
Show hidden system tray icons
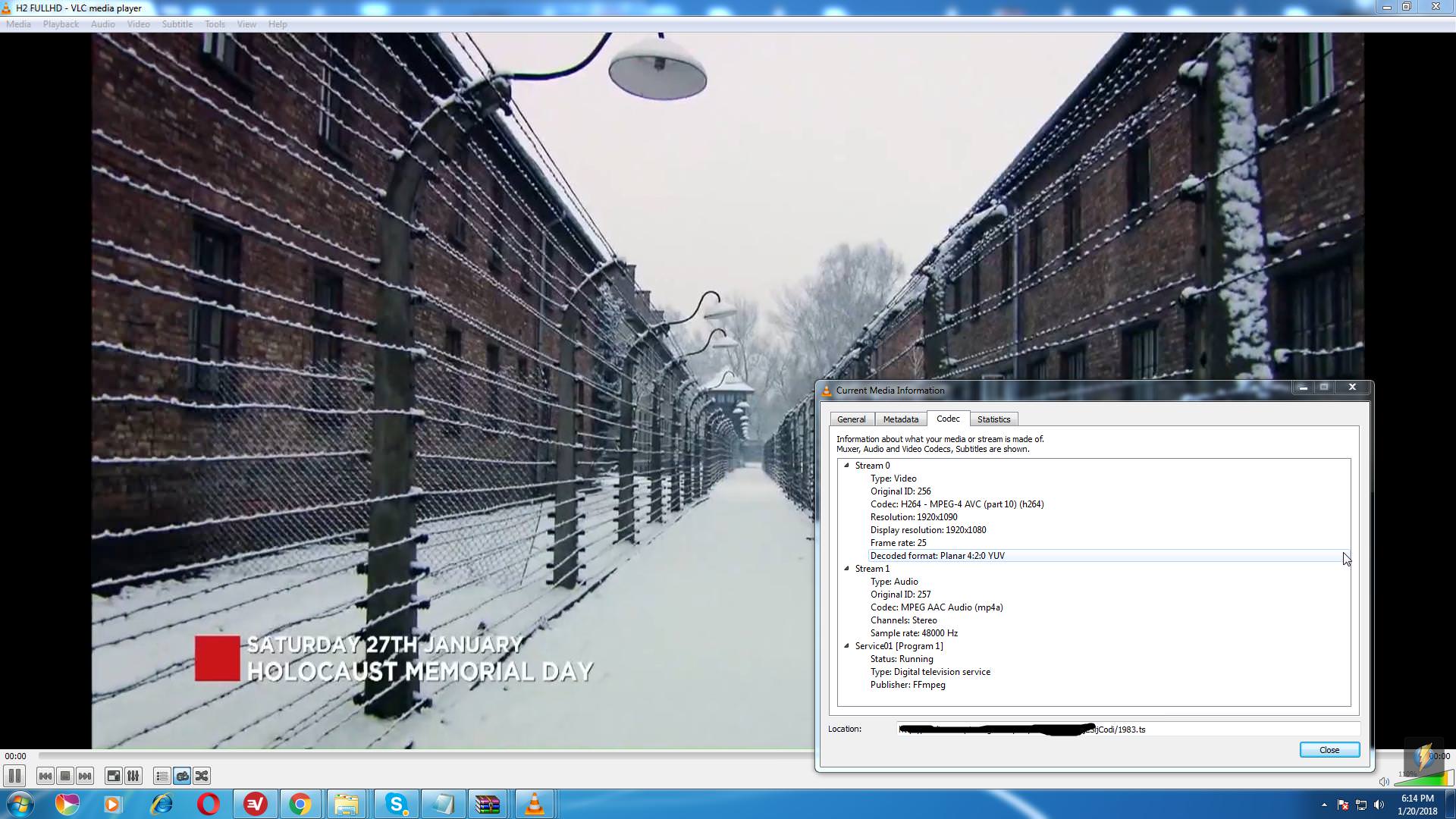click(1324, 805)
